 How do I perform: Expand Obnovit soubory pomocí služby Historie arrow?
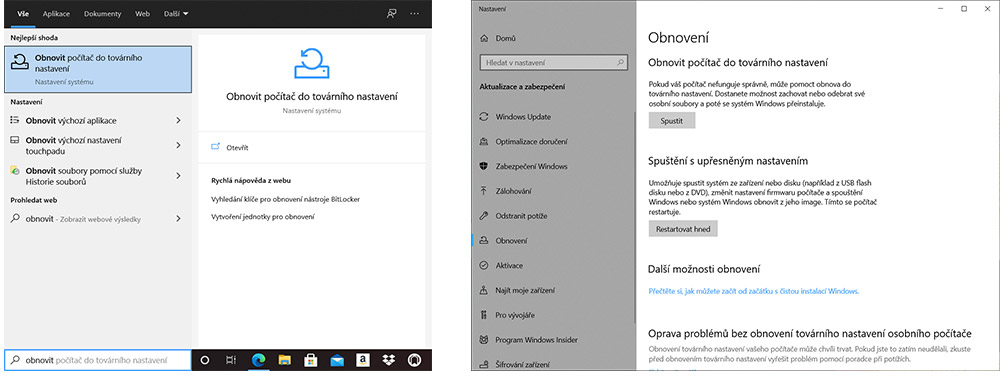(178, 176)
